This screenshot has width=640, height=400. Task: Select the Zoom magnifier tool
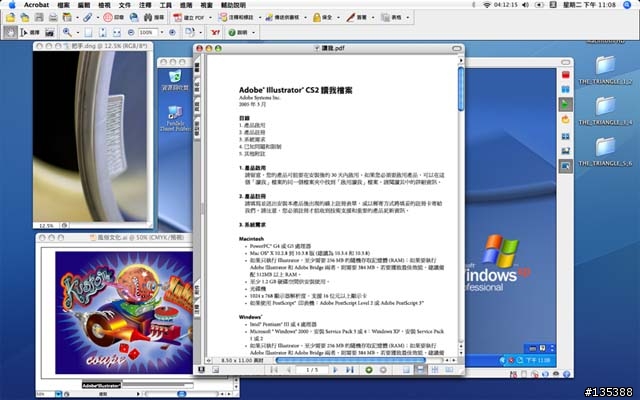[67, 32]
